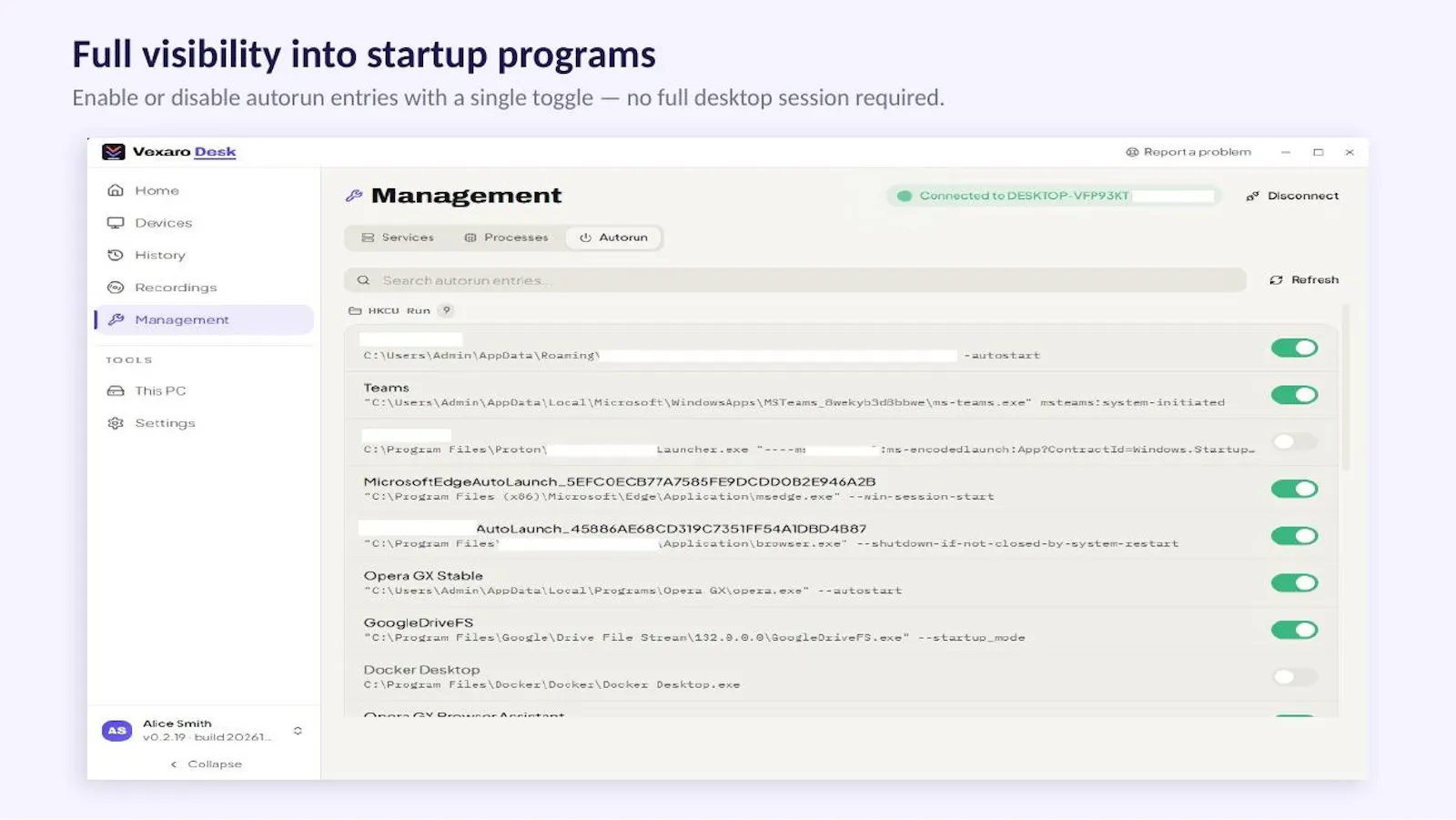Enable the Docker Desktop autorun entry
The width and height of the screenshot is (1456, 820).
tap(1294, 677)
